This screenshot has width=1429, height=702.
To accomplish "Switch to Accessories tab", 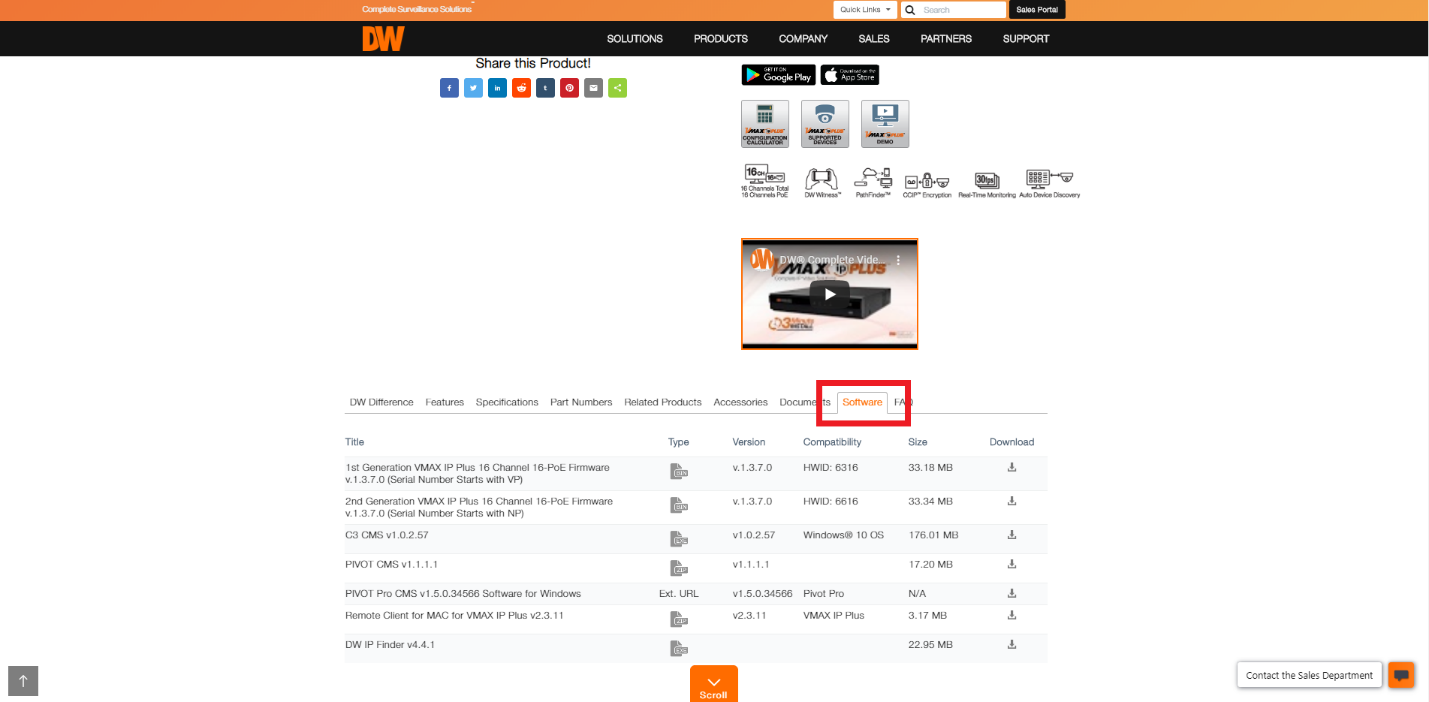I will pos(741,402).
